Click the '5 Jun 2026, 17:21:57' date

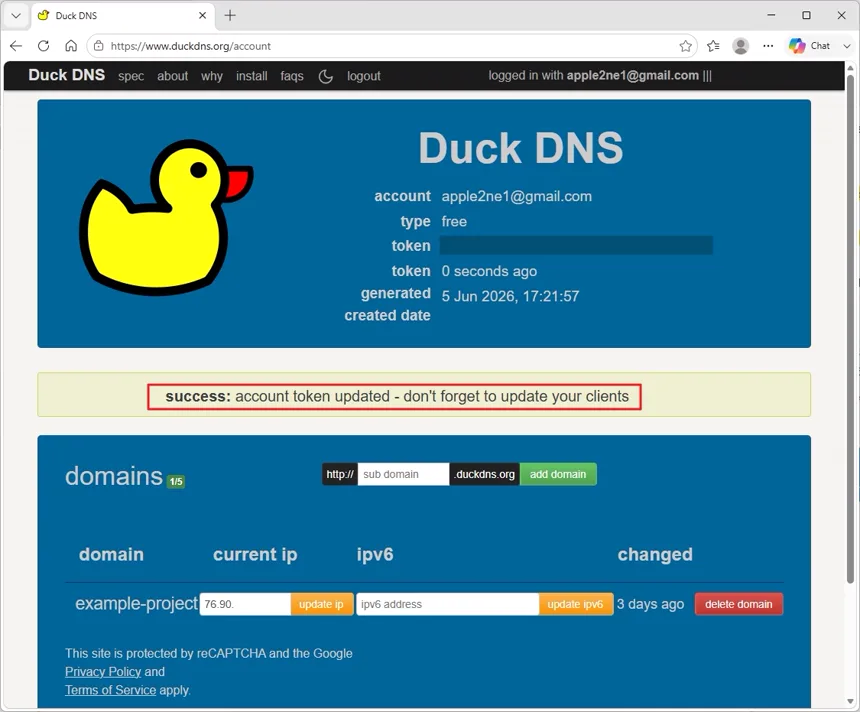click(510, 296)
